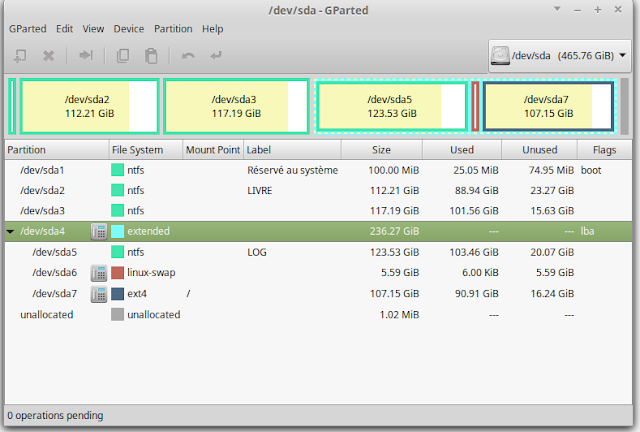Click the '0 operations pending' status text
Screen dimensions: 640x432
(x=55, y=416)
